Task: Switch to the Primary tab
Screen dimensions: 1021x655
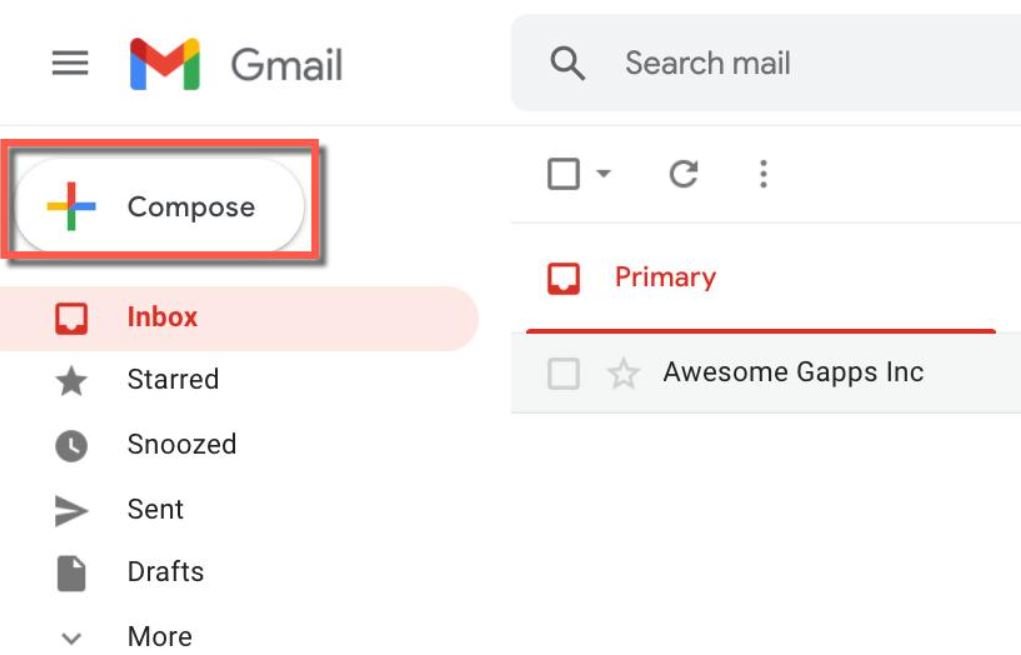Action: coord(664,277)
